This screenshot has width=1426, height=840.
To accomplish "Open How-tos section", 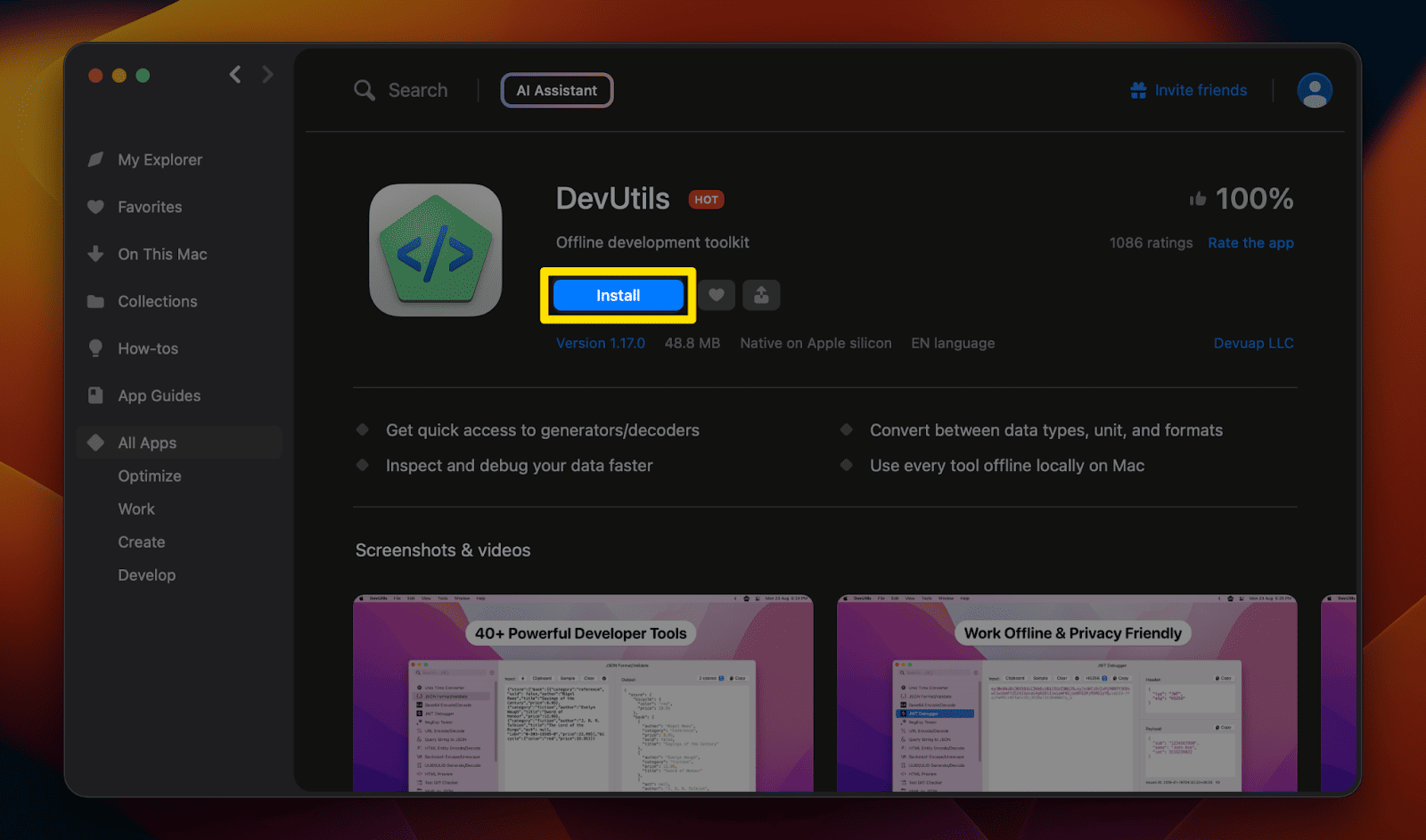I will click(x=148, y=348).
